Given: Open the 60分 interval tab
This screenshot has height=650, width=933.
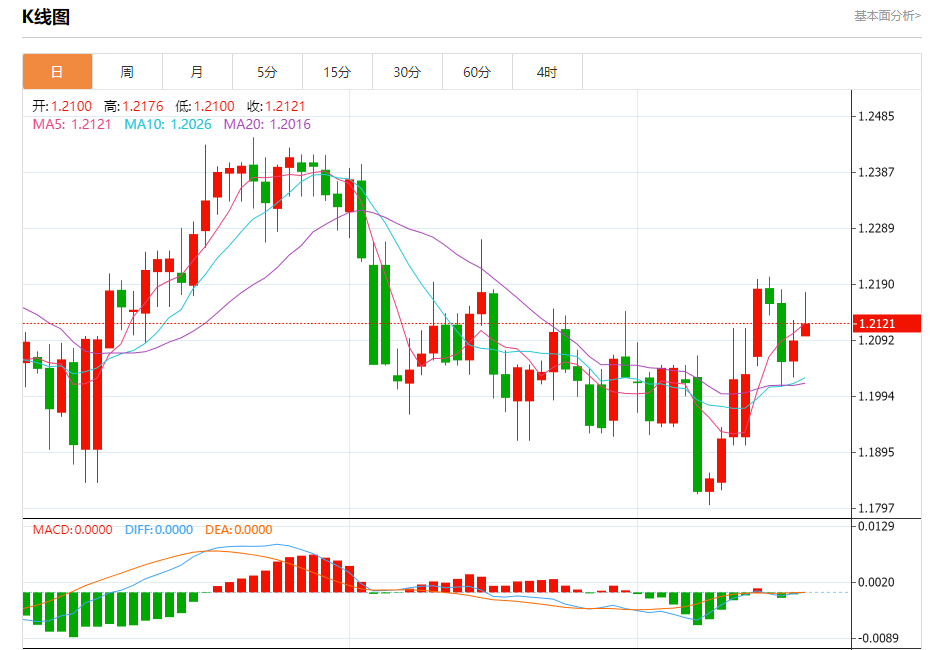Looking at the screenshot, I should [477, 72].
